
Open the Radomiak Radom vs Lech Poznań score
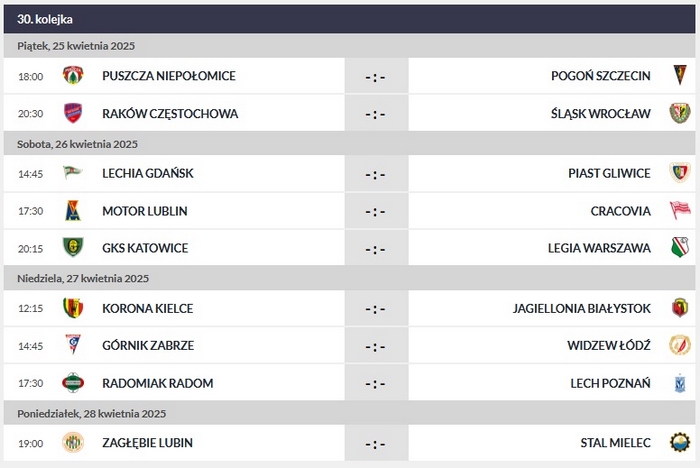375,383
